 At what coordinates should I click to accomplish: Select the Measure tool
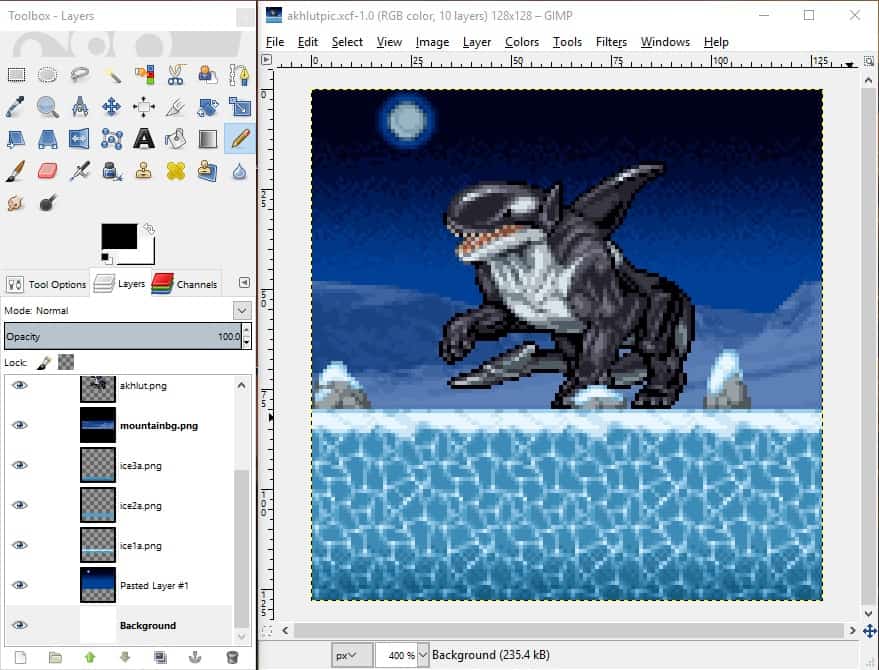coord(80,107)
